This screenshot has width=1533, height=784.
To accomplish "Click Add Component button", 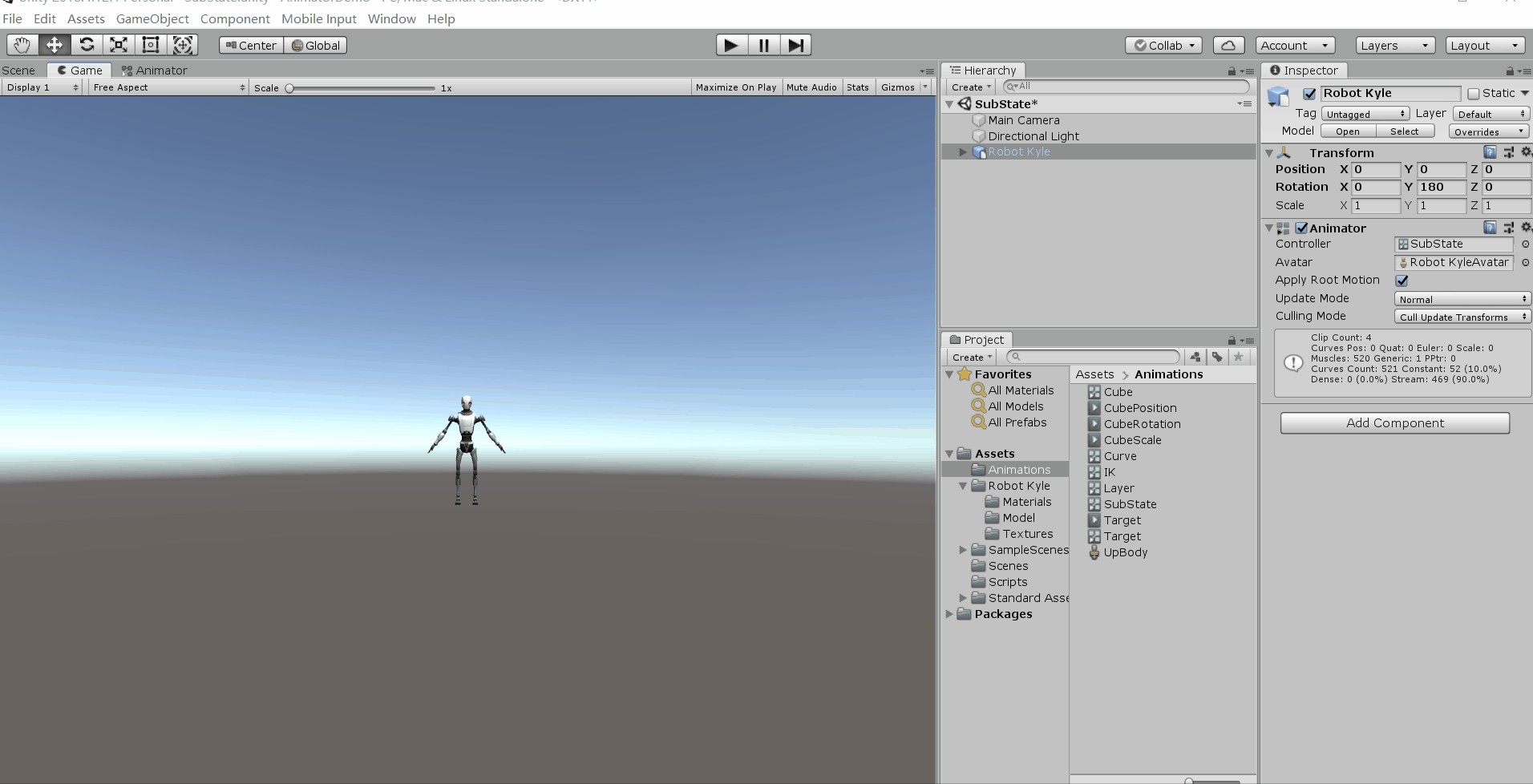I will coord(1395,423).
